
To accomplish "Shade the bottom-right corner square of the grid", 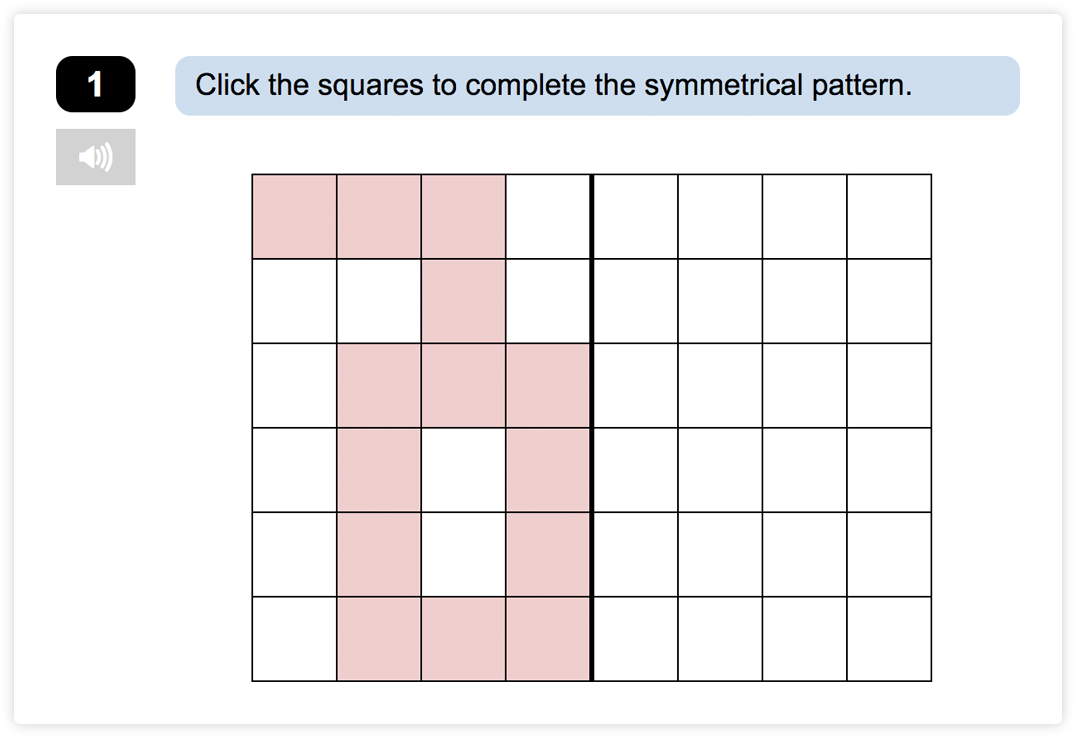I will 889,639.
